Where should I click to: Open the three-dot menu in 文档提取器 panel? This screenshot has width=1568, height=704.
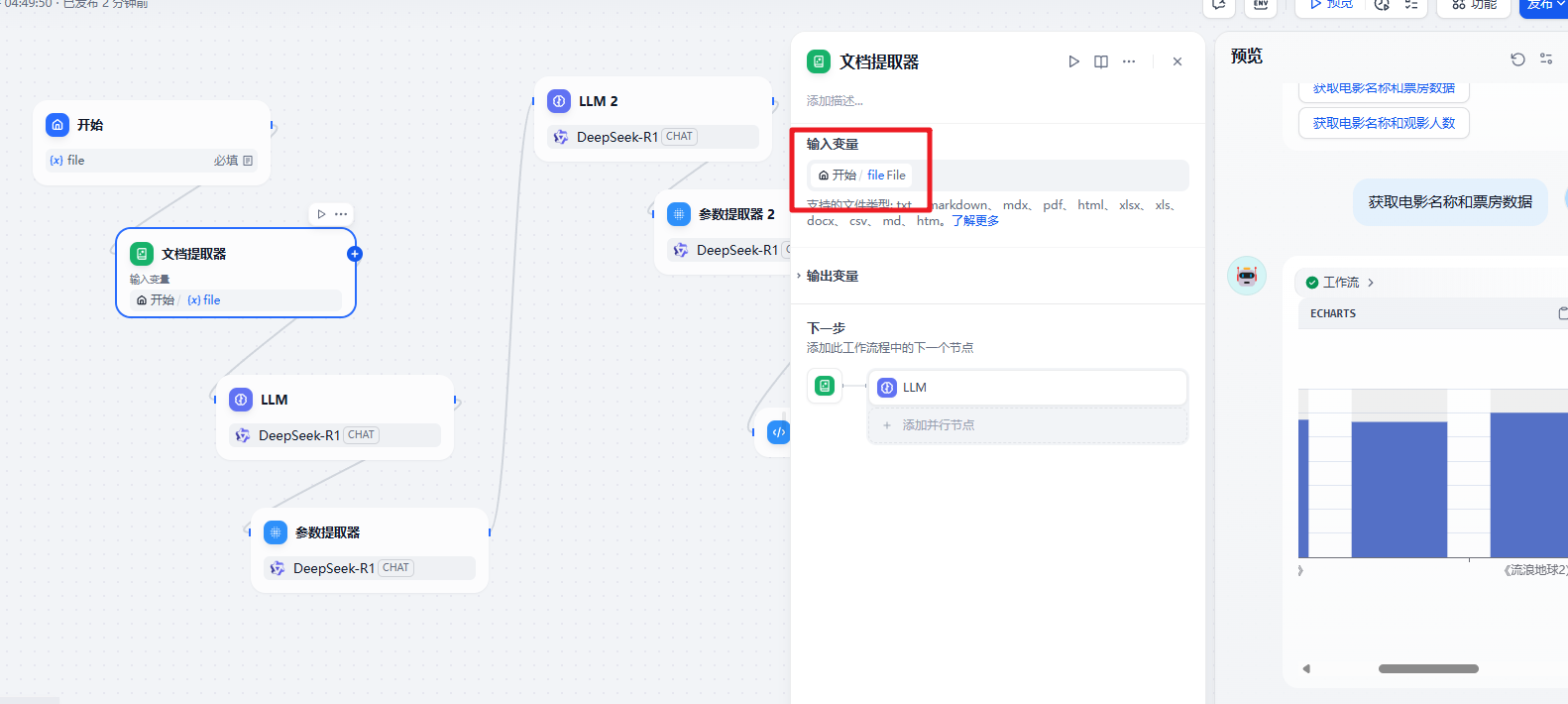click(1129, 61)
